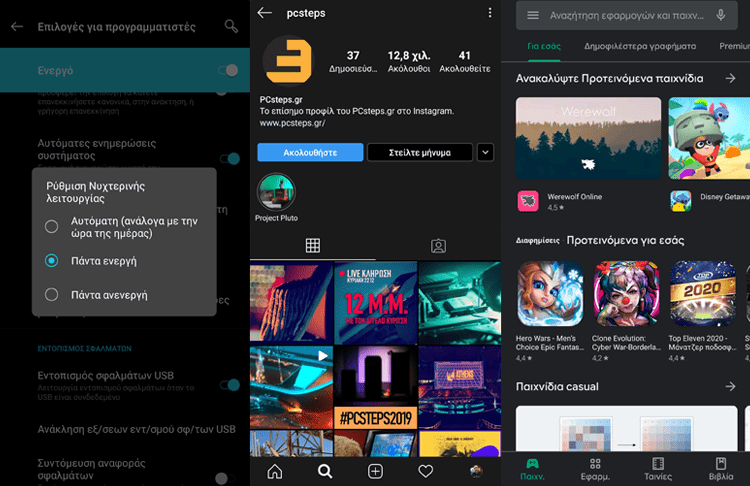Open the 12 M.M. live draw post
The width and height of the screenshot is (750, 486).
(x=375, y=303)
